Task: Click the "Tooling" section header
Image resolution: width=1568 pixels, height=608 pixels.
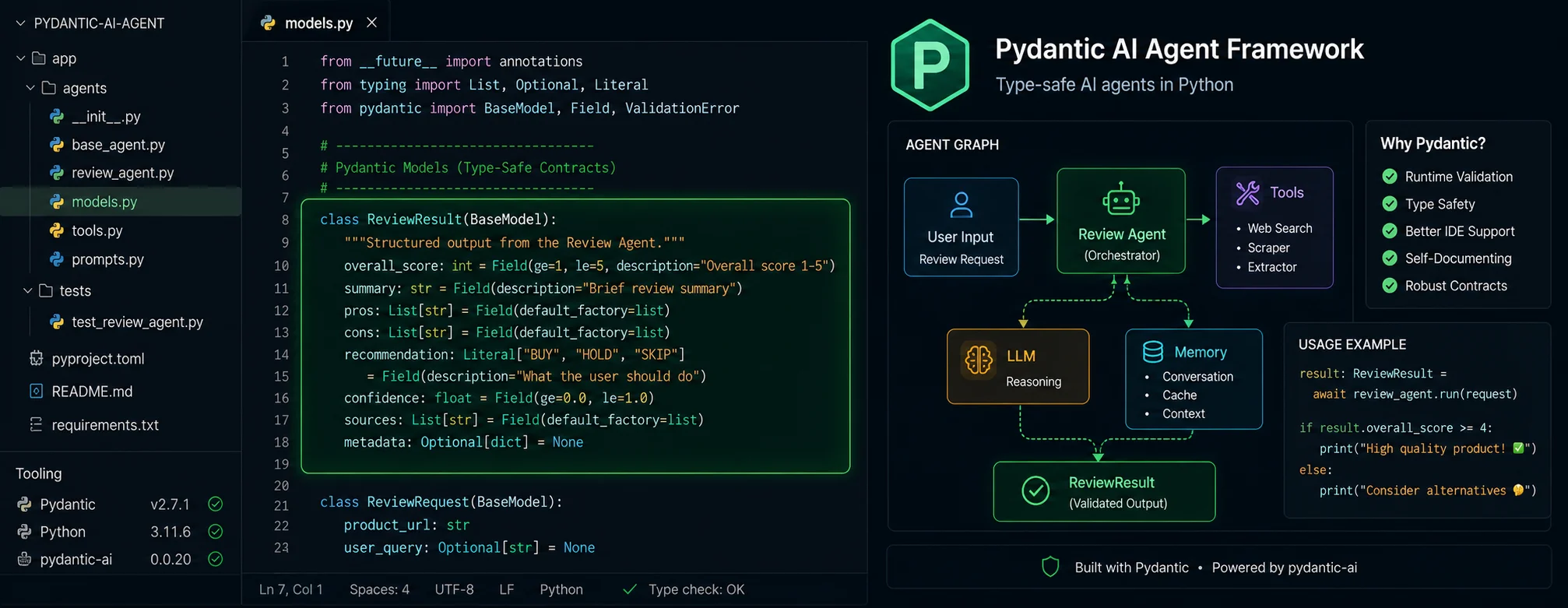Action: coord(39,473)
